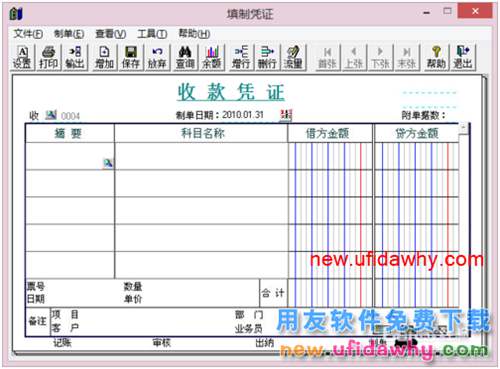
Task: Click first row 借方金额 amount cell
Action: (330, 156)
